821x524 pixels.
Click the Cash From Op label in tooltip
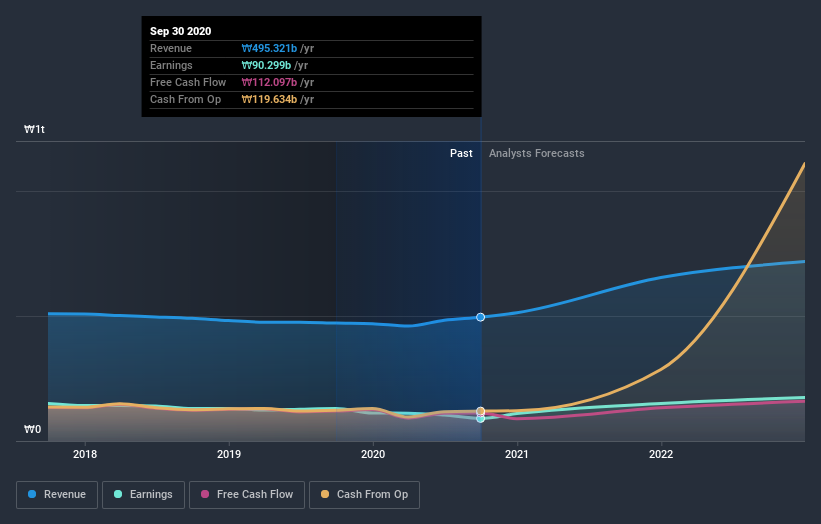(185, 99)
